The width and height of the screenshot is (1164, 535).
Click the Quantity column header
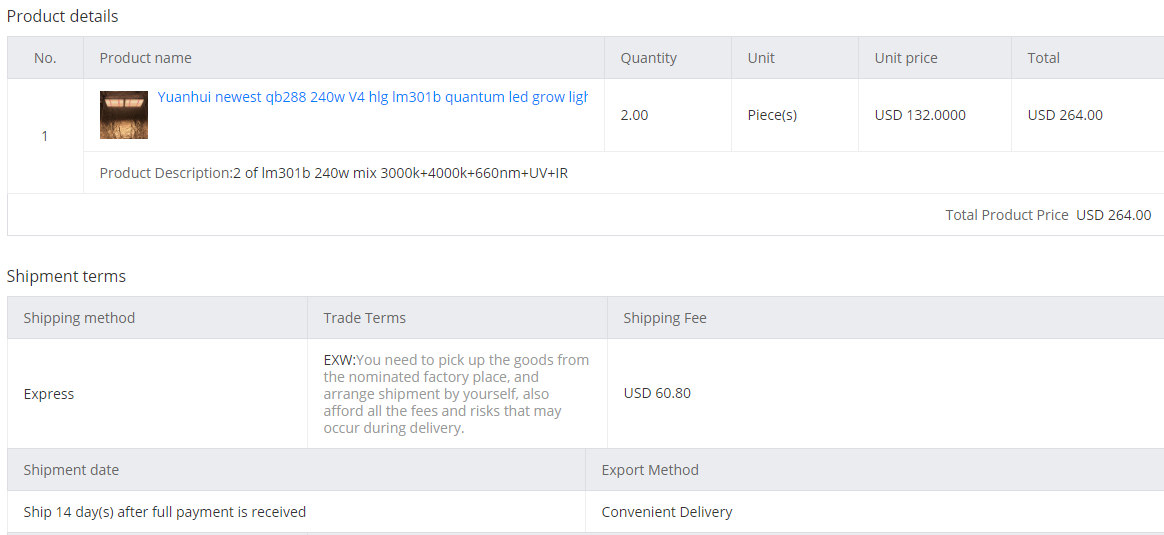point(649,58)
